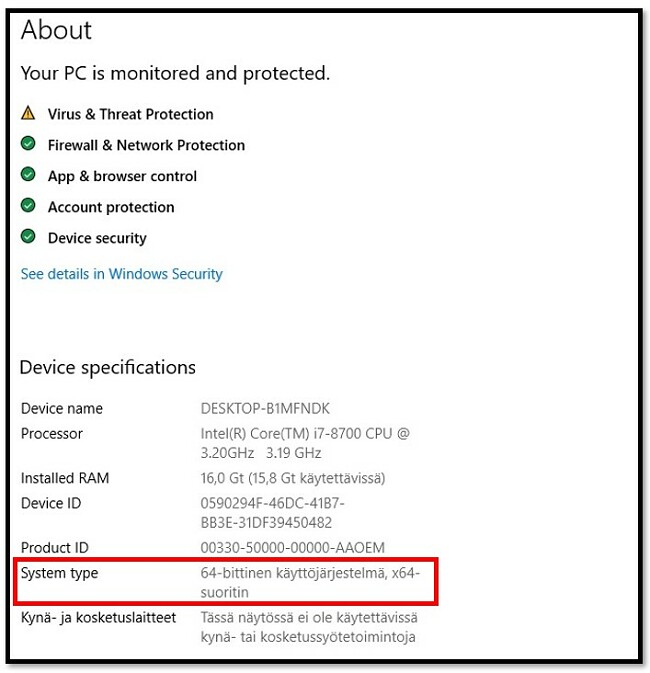Click the Device security label
Image resolution: width=650 pixels, height=673 pixels.
(97, 238)
